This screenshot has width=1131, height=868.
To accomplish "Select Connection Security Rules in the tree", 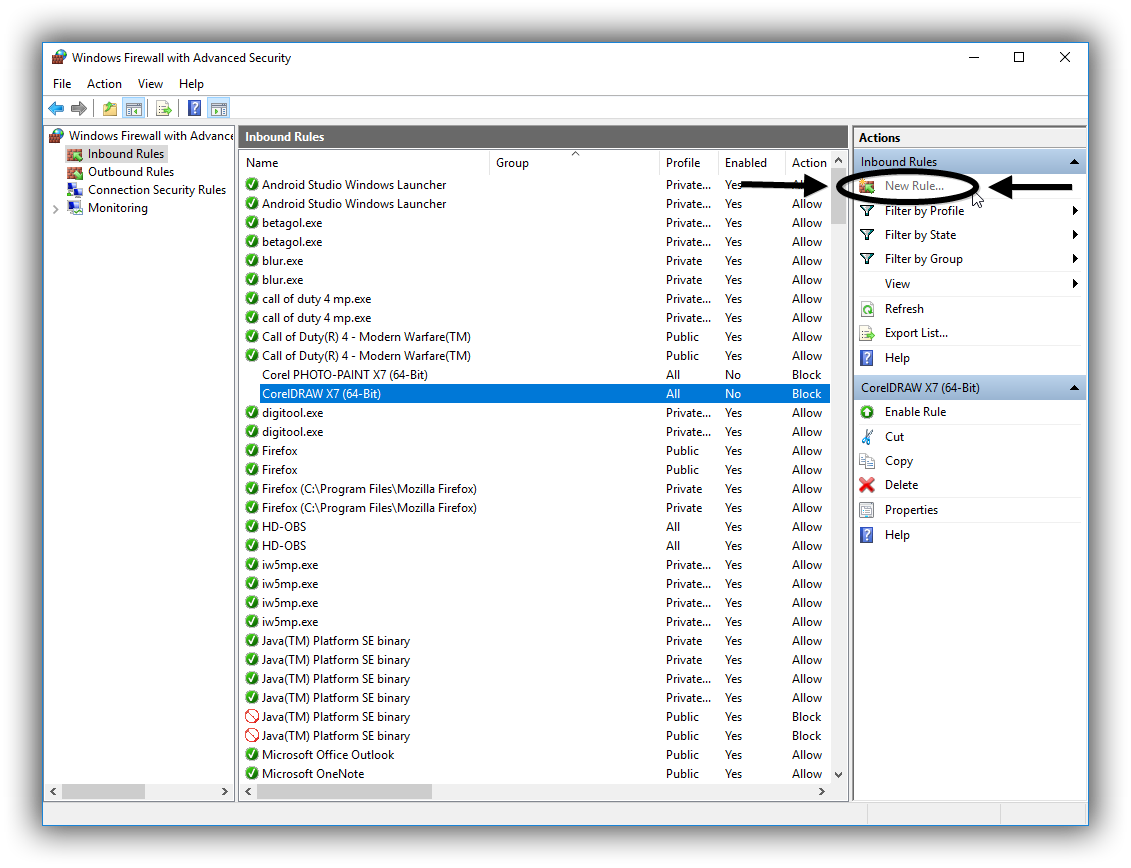I will [157, 190].
